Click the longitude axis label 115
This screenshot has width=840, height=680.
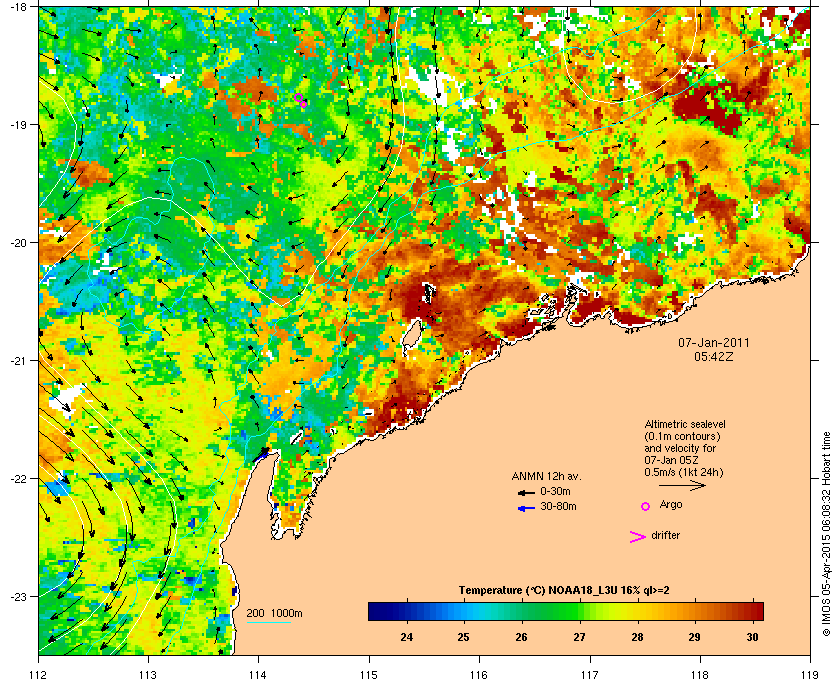pos(369,675)
